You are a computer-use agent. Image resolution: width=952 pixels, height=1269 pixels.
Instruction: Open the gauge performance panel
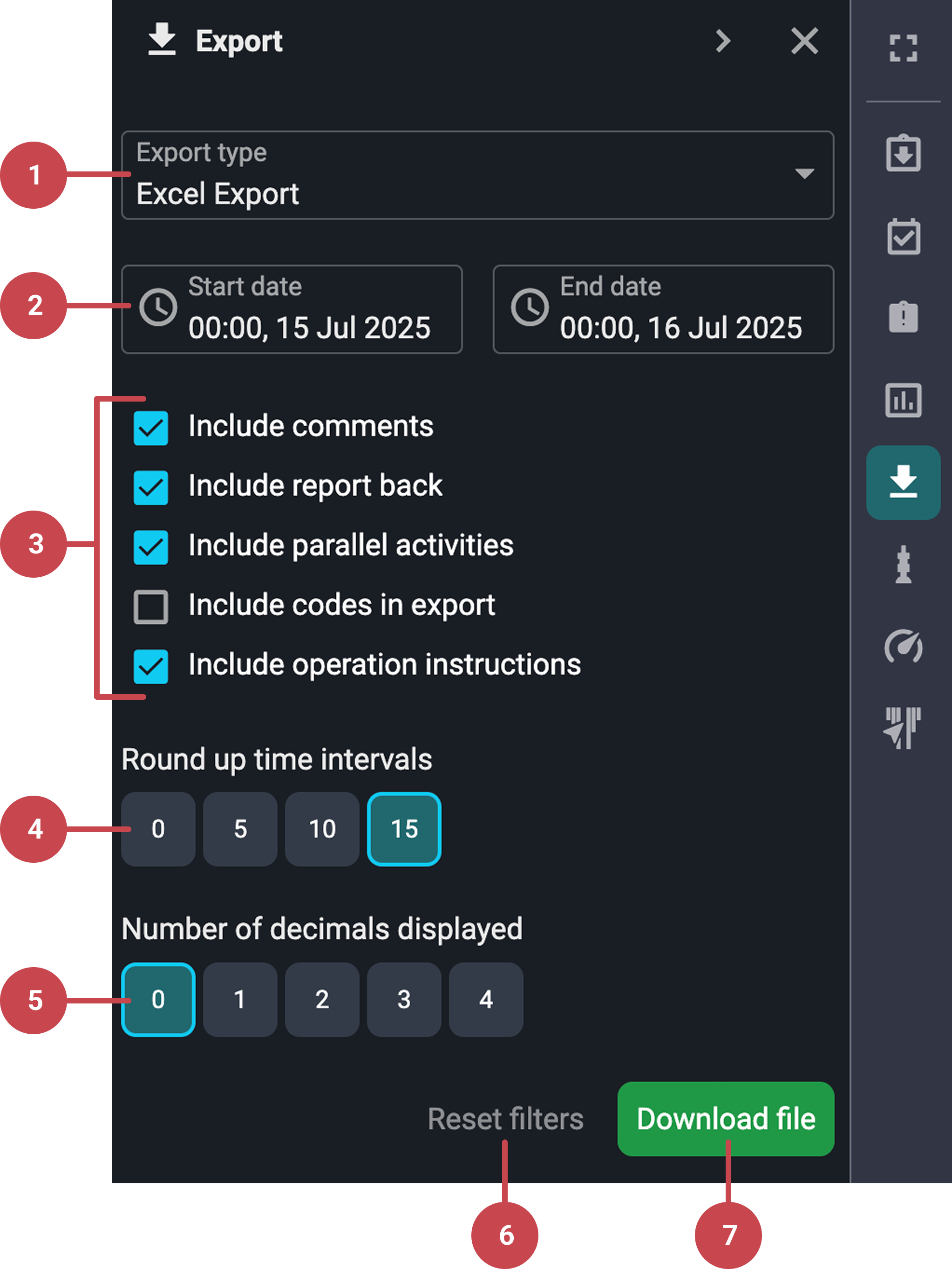pos(903,647)
